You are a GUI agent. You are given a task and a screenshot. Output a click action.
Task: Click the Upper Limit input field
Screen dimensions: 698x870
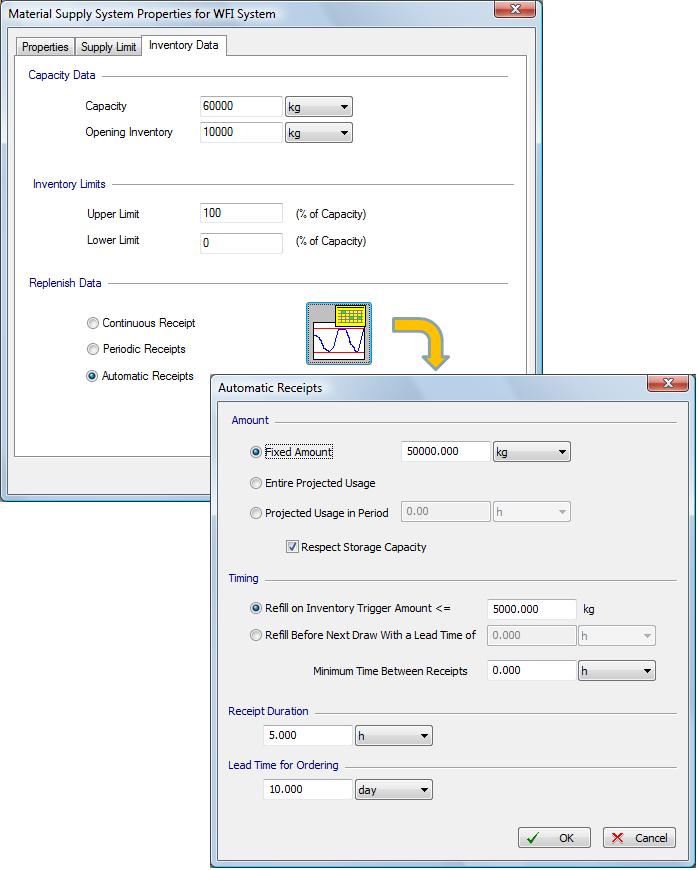(x=241, y=213)
